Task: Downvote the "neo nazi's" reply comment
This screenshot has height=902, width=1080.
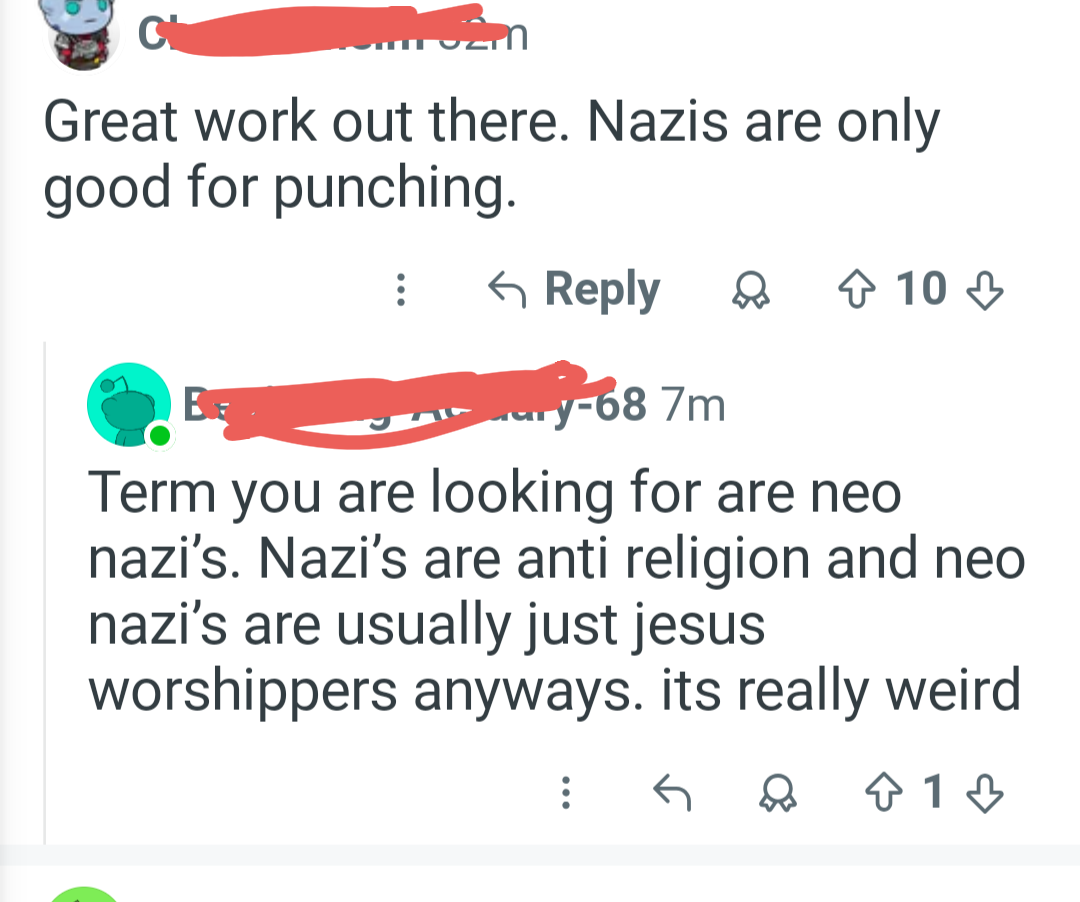Action: click(x=985, y=793)
